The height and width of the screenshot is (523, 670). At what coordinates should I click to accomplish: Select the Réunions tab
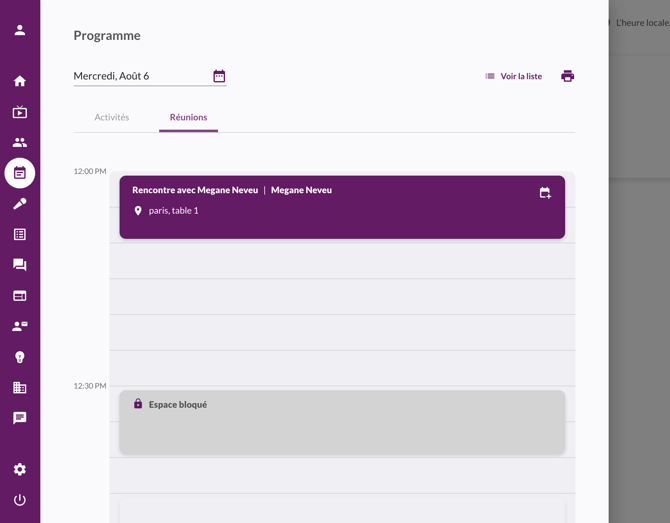pos(188,117)
